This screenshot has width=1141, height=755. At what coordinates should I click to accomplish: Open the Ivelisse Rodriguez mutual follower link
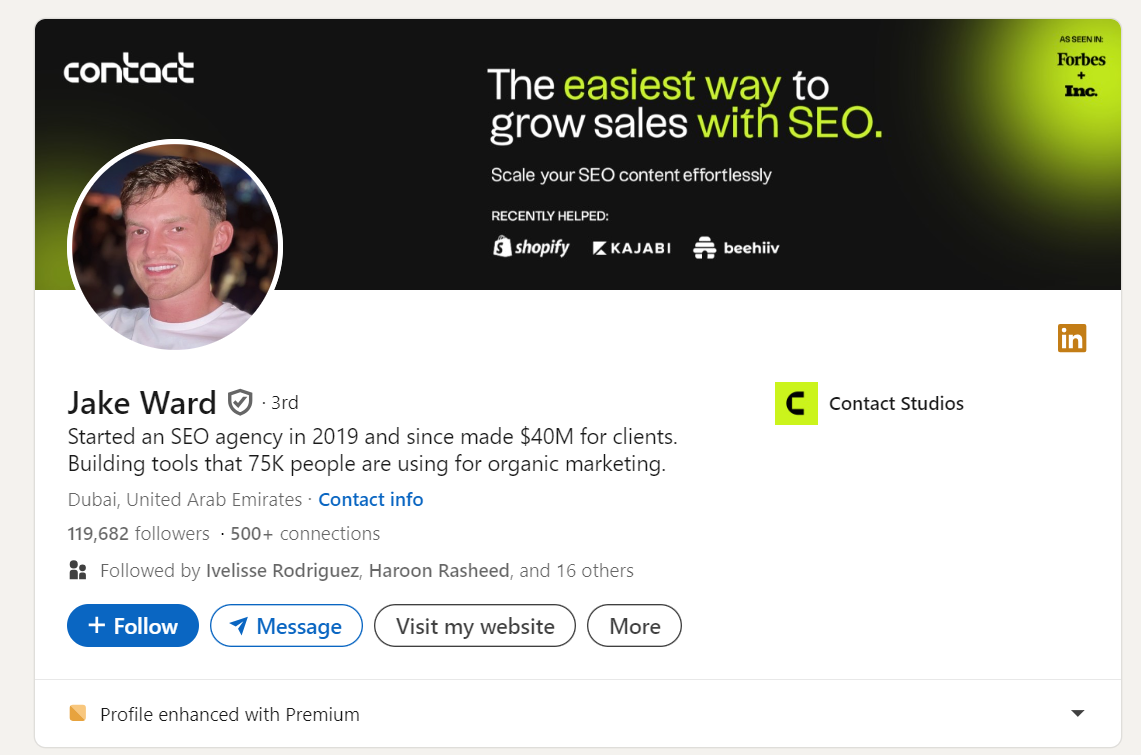(283, 571)
